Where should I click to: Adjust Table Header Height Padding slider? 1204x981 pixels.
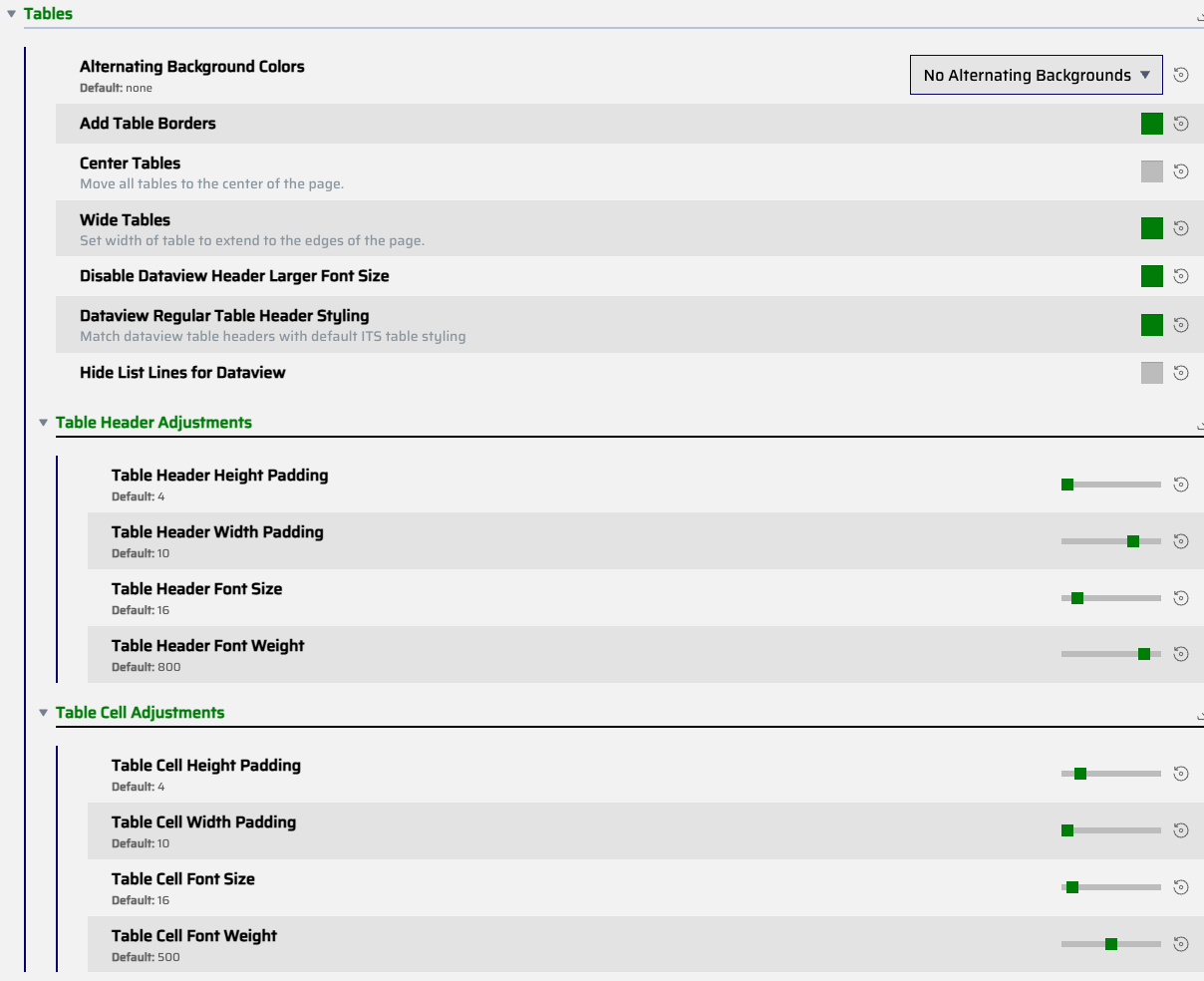pyautogui.click(x=1111, y=485)
